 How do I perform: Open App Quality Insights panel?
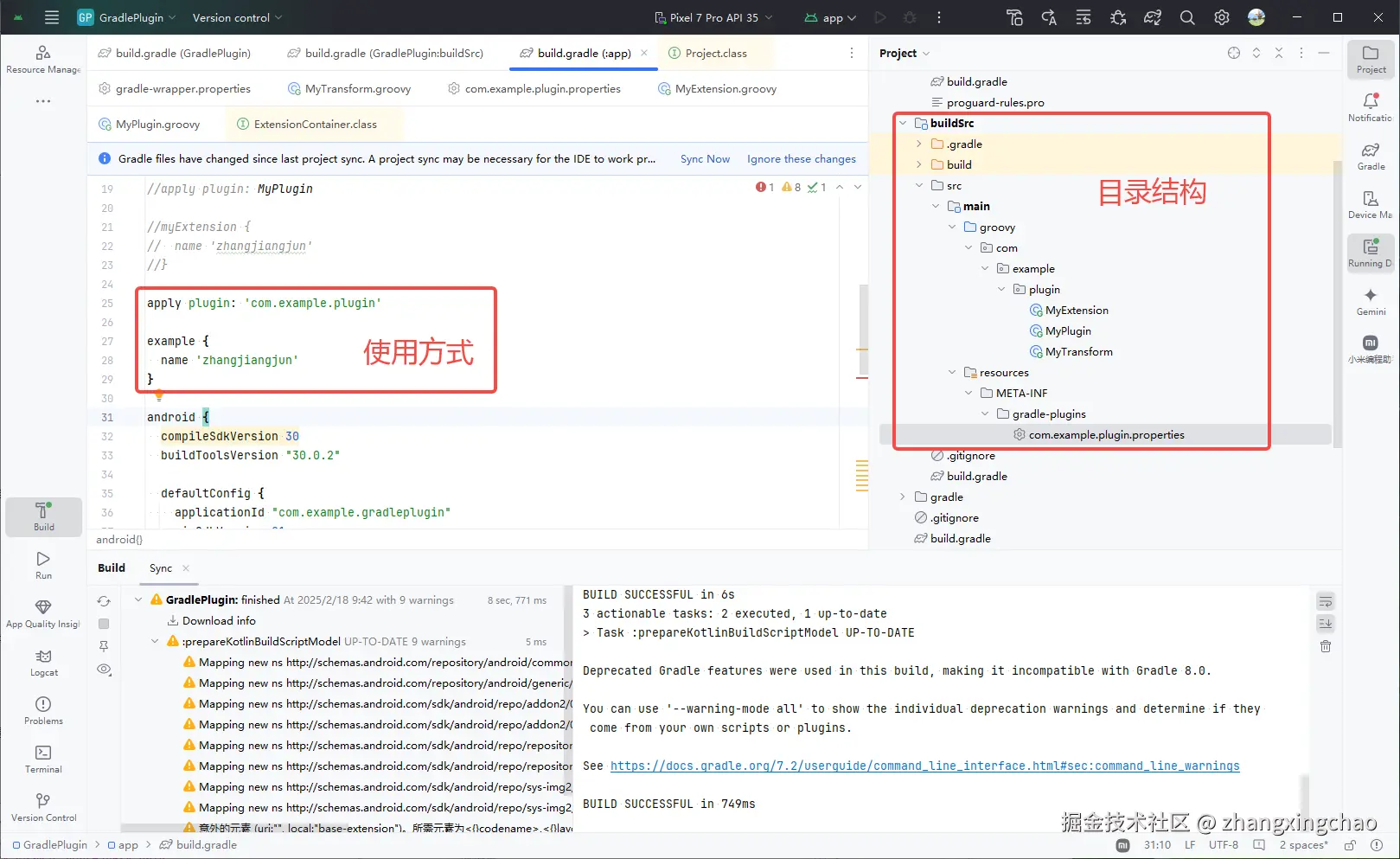43,613
